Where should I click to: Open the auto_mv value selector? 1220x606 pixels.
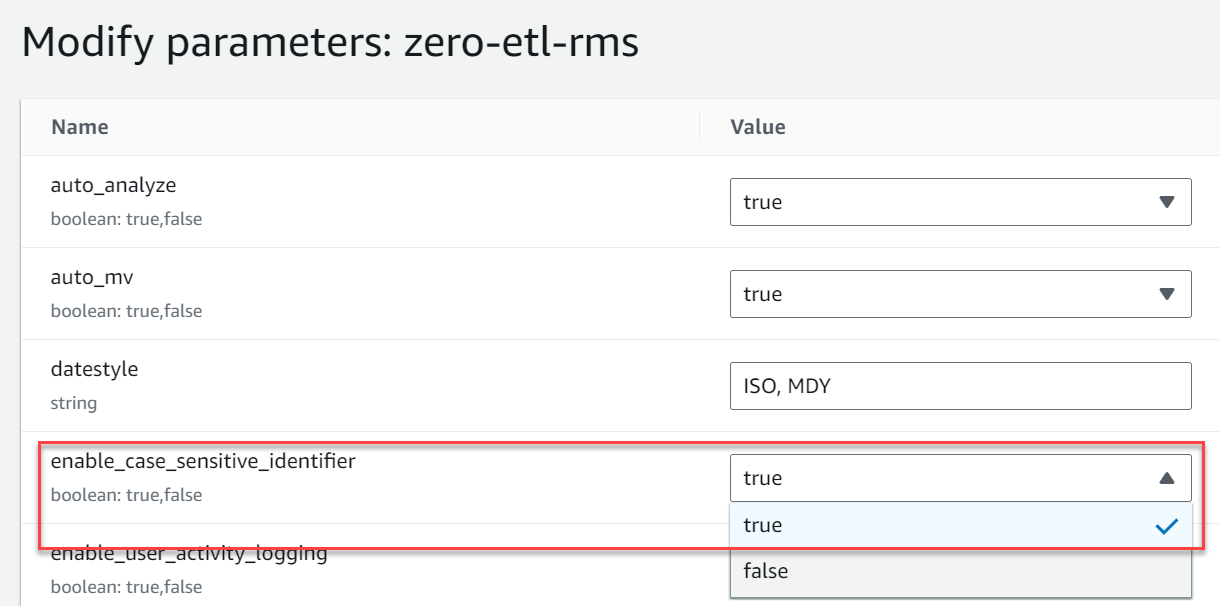960,293
